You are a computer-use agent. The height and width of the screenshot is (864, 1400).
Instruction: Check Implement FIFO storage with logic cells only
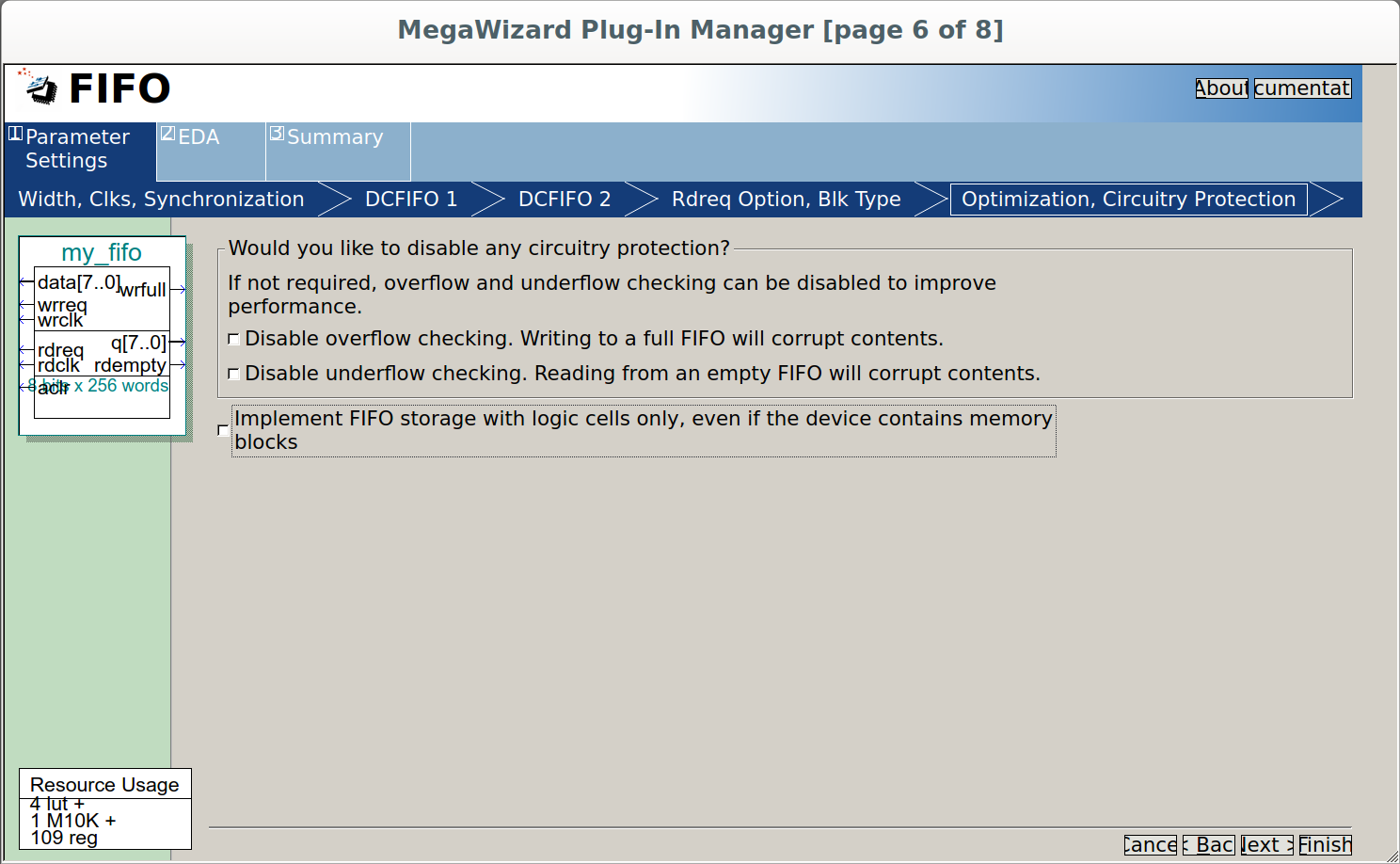point(223,430)
